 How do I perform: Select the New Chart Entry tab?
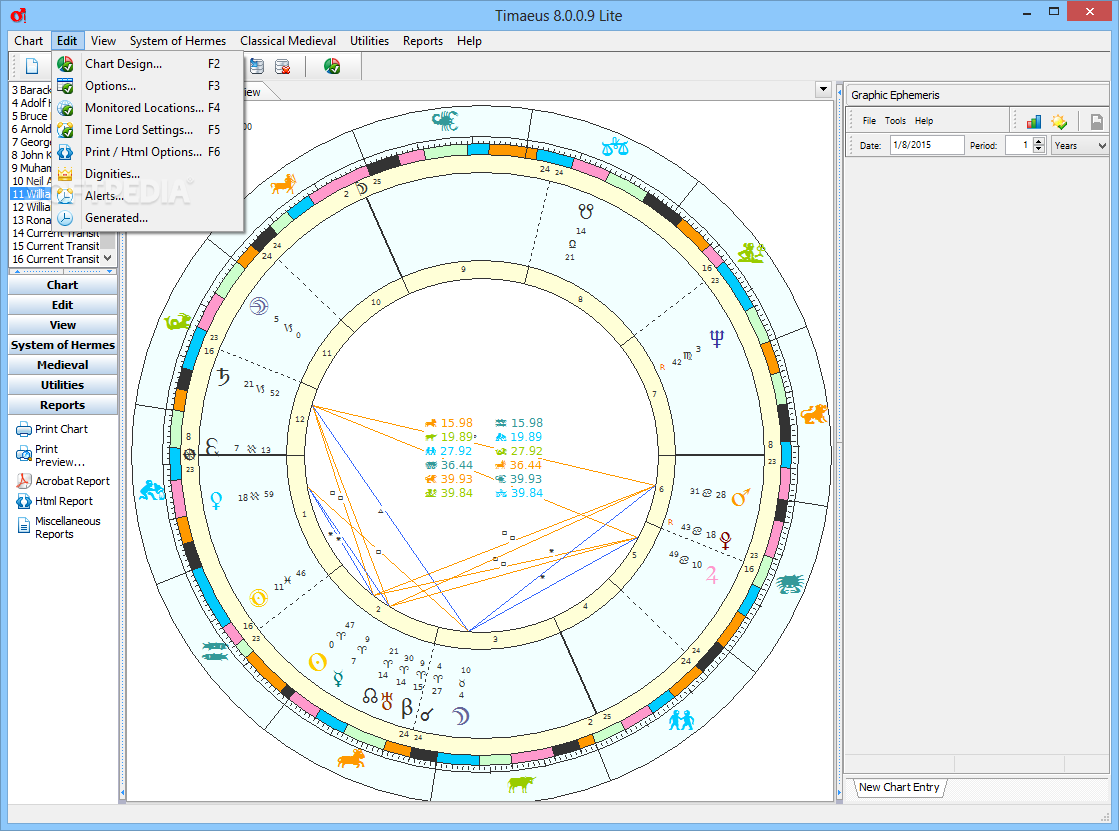point(899,787)
